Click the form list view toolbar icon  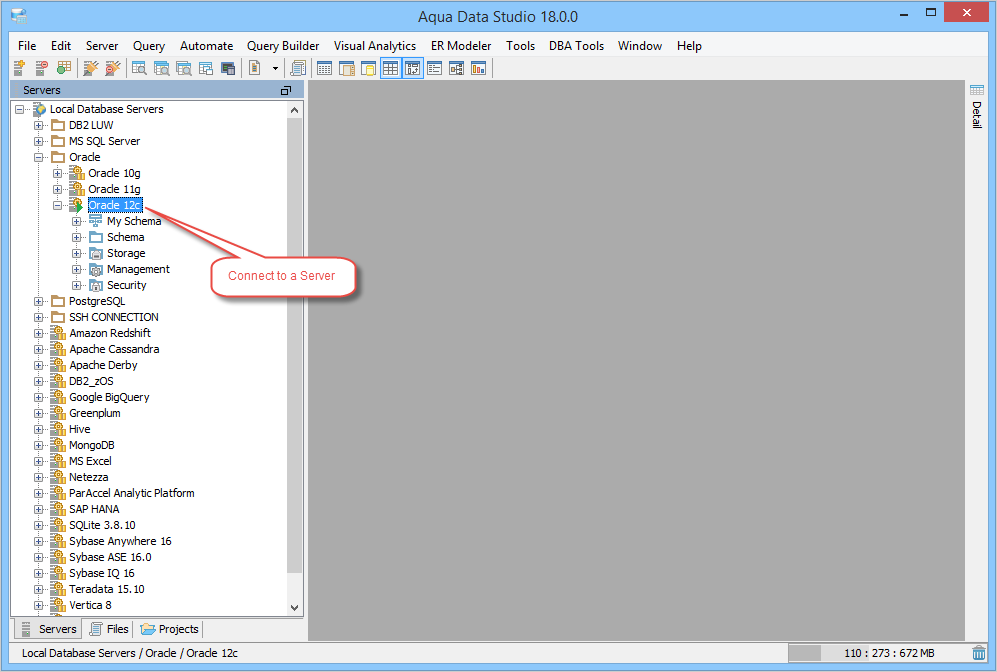click(434, 68)
